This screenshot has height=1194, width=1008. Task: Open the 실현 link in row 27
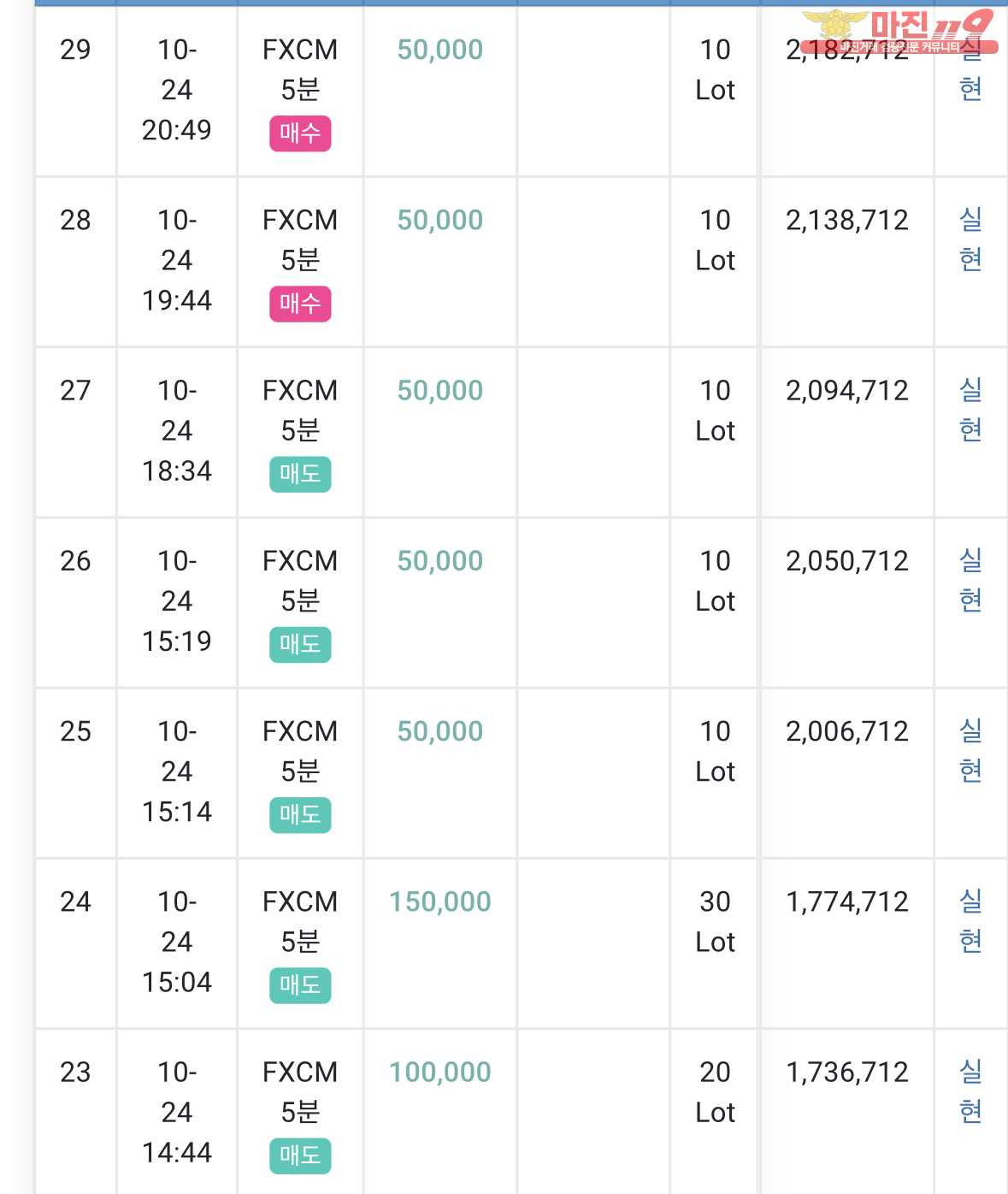point(970,410)
